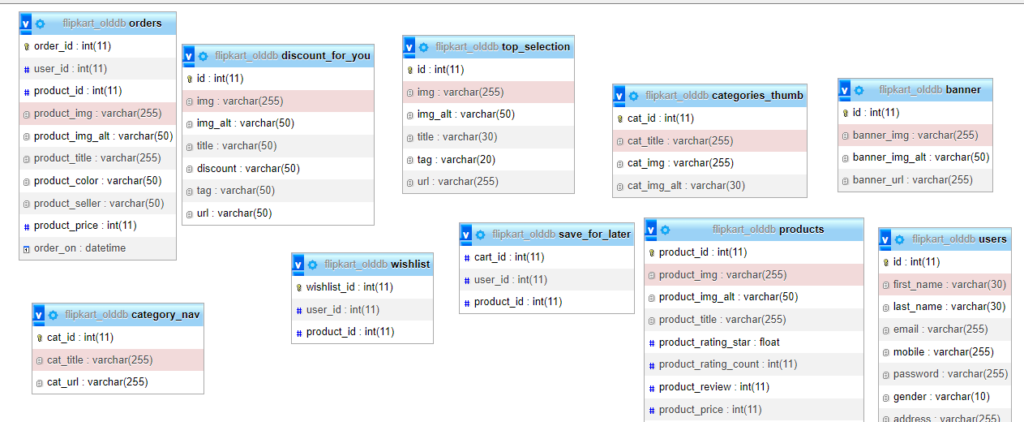Click text-type icon beside top_selection tag
This screenshot has height=422, width=1024.
(410, 160)
